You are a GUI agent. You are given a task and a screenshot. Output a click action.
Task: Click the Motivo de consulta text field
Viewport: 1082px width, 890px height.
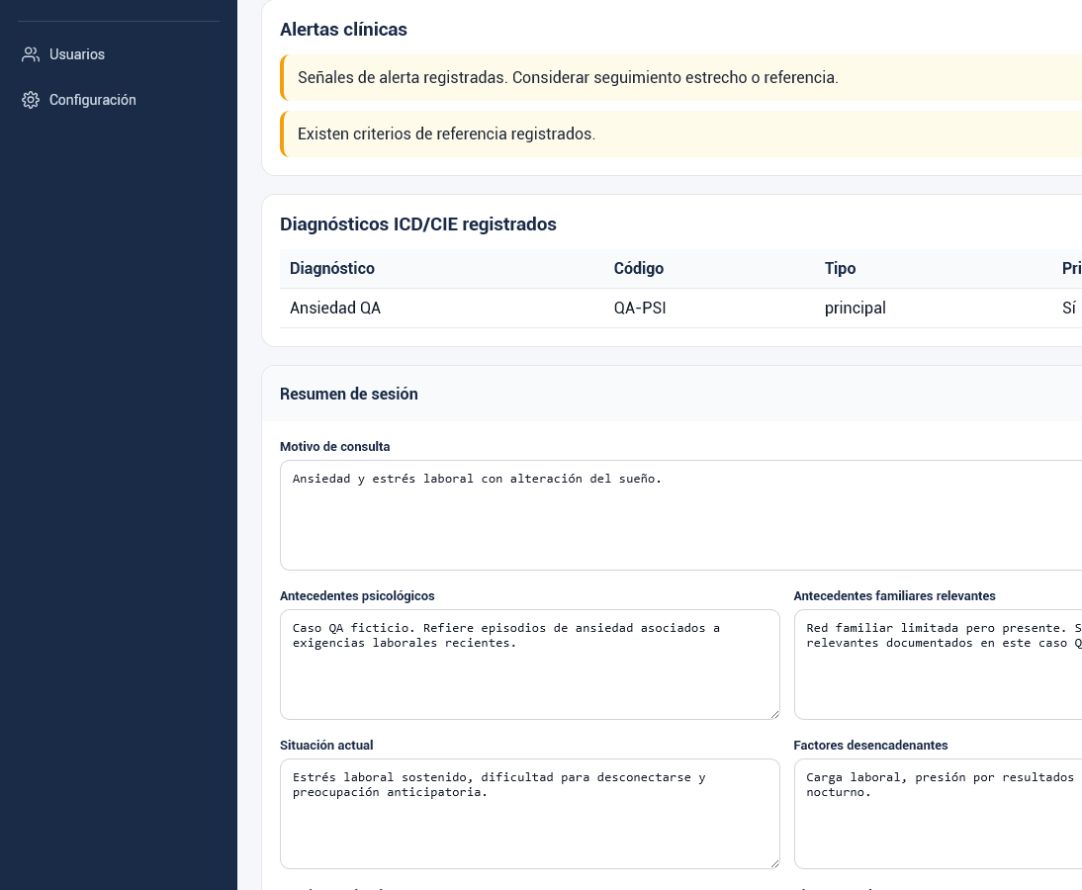point(681,515)
